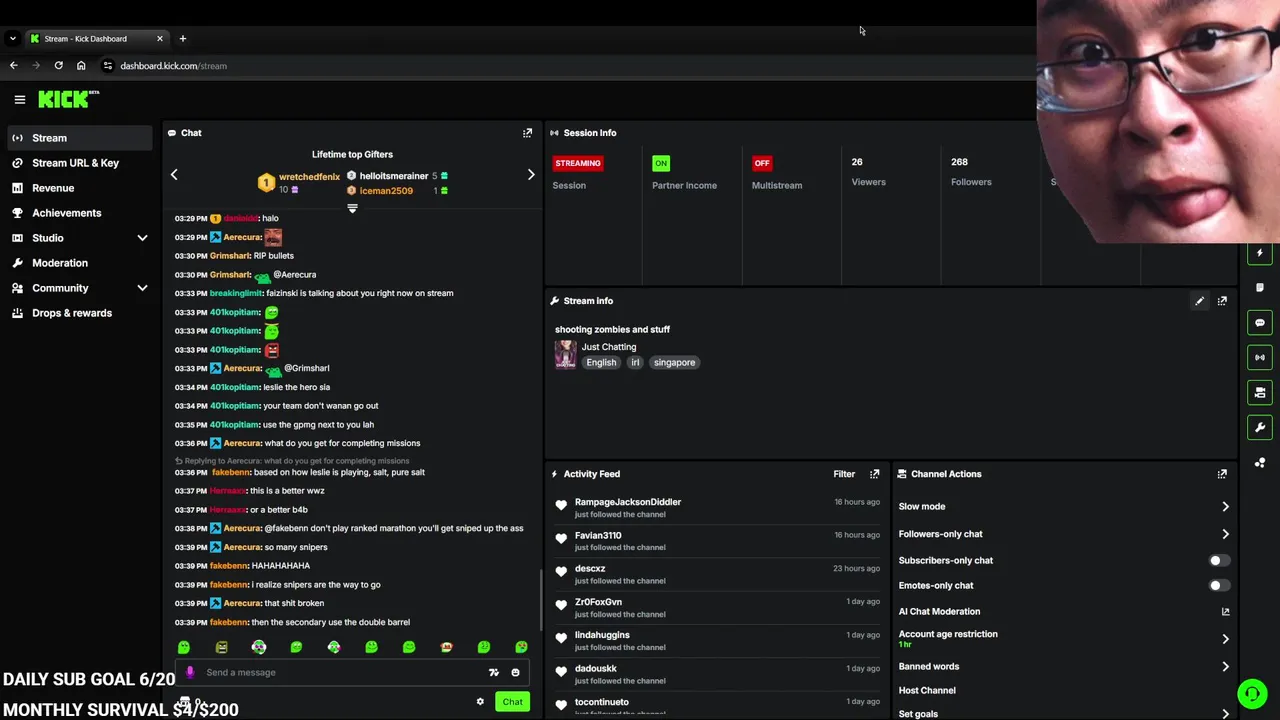Show previous top gifters slide
Screen dimensions: 1280x720
pos(174,175)
